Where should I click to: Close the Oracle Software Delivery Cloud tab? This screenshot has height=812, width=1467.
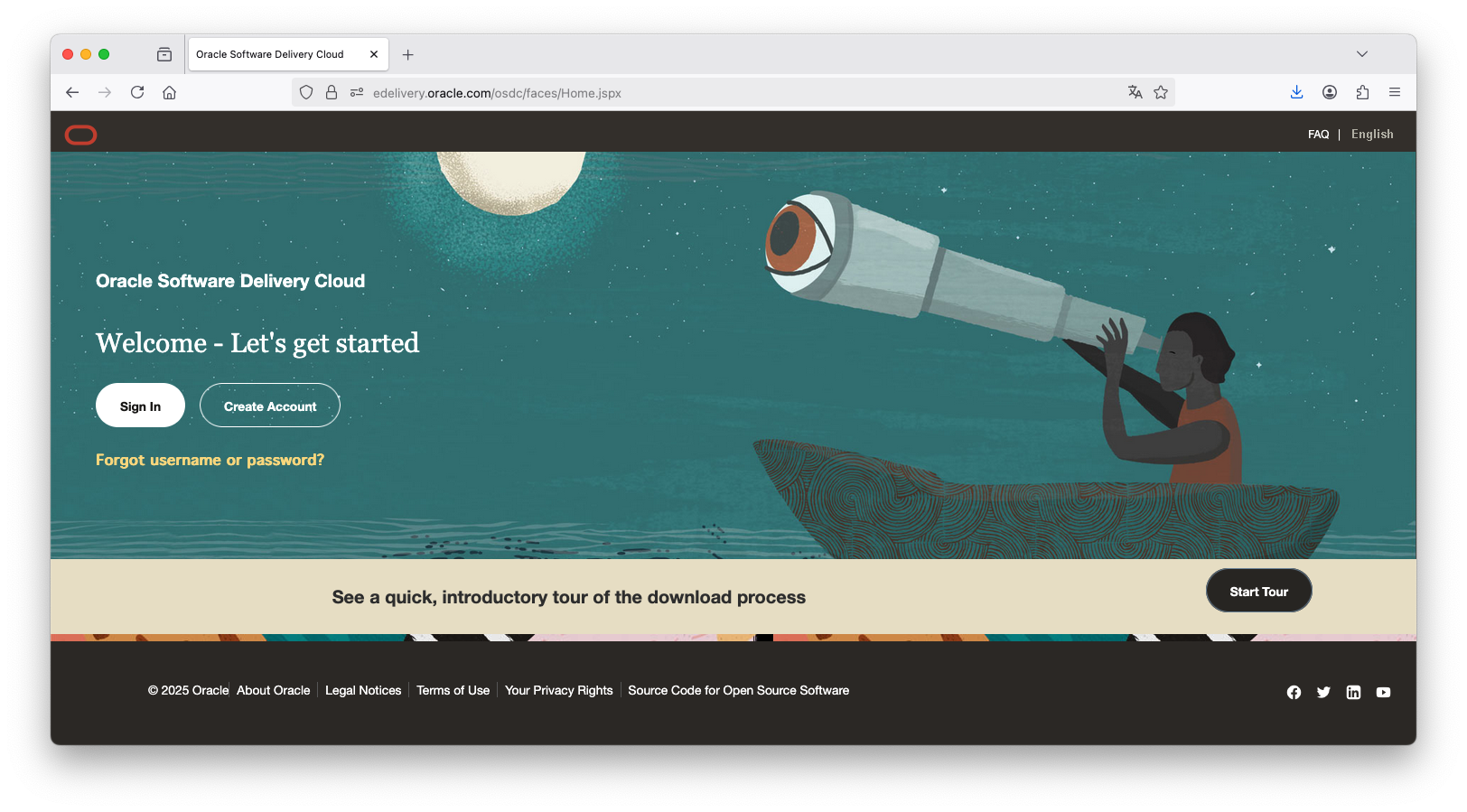(374, 54)
